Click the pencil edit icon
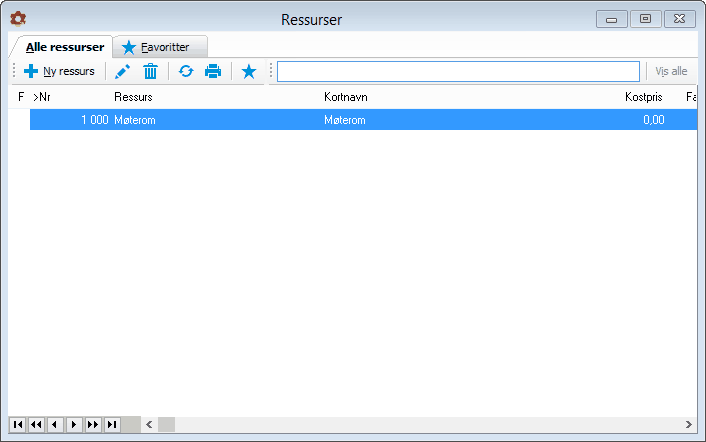 point(122,71)
